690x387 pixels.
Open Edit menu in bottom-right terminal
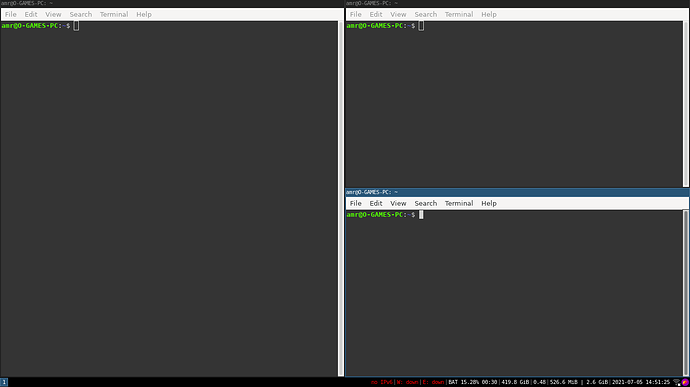tap(375, 203)
